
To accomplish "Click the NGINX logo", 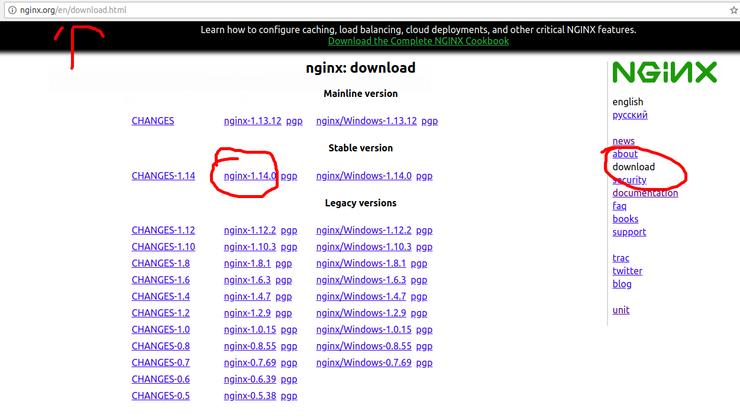I will point(664,73).
